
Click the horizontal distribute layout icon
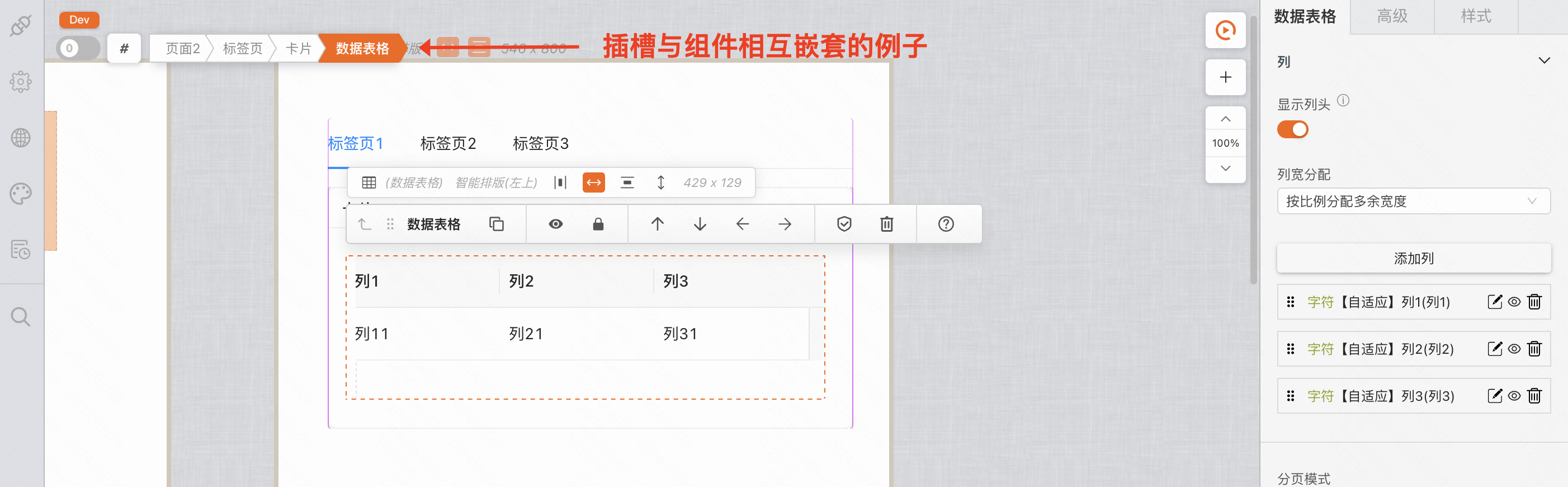click(561, 183)
